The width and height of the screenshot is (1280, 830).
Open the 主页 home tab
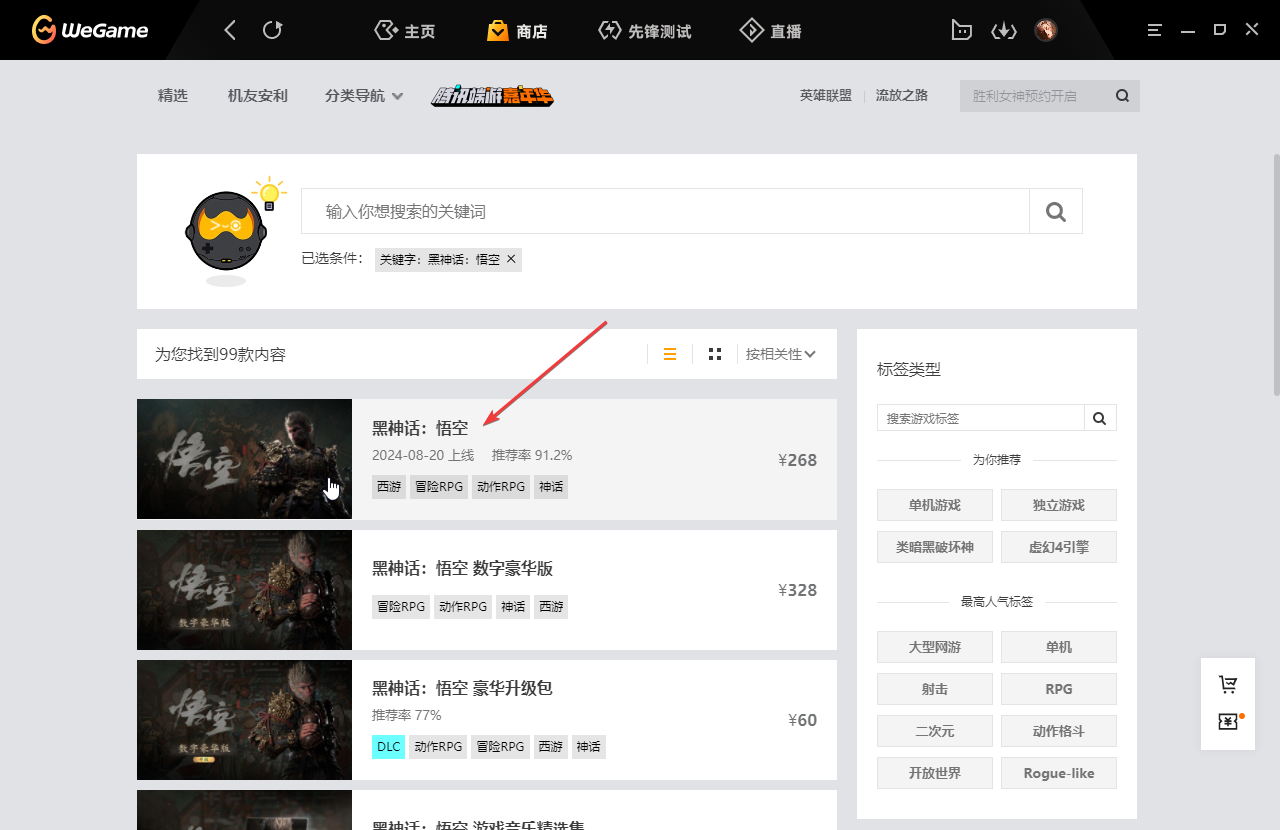404,31
